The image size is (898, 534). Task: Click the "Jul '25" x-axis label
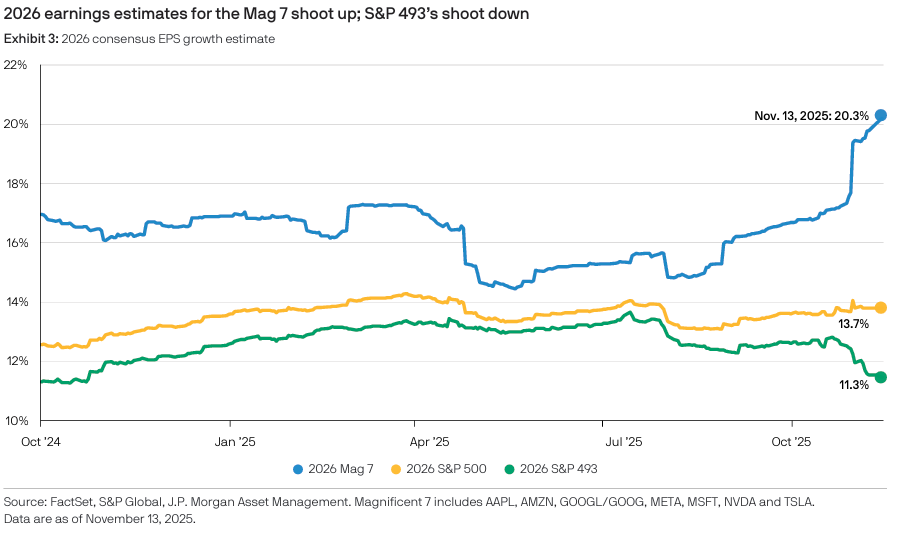[x=623, y=439]
